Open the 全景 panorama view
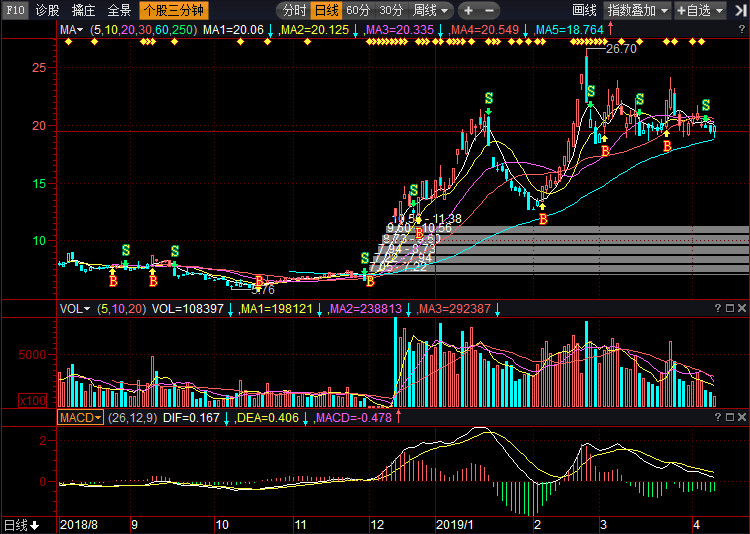Screen dimensions: 750x534 (x=119, y=10)
